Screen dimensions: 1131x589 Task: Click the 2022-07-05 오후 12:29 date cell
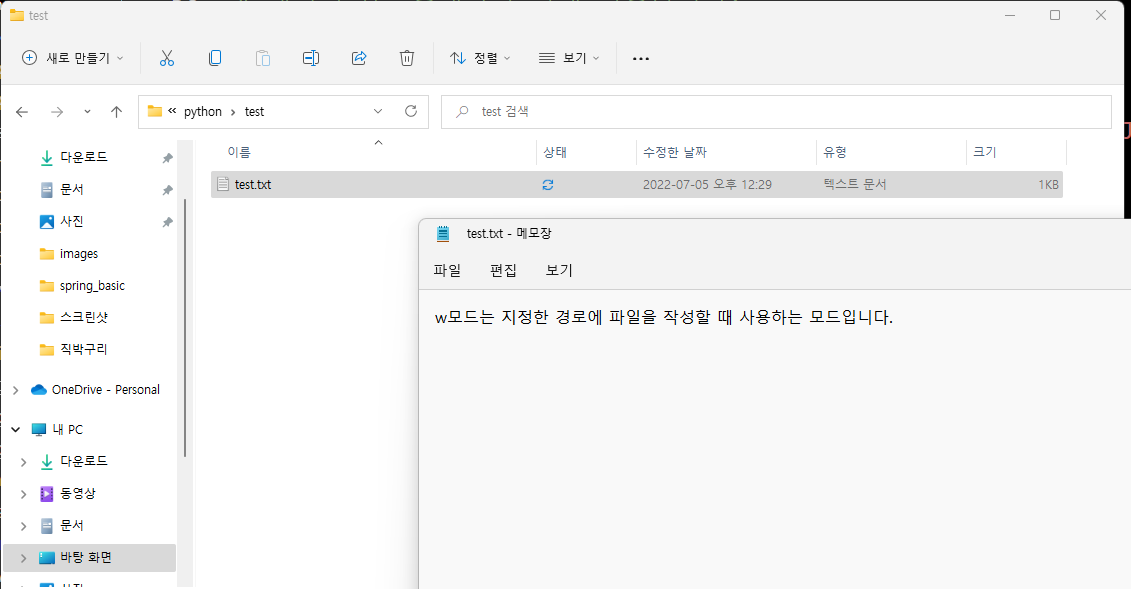click(707, 185)
